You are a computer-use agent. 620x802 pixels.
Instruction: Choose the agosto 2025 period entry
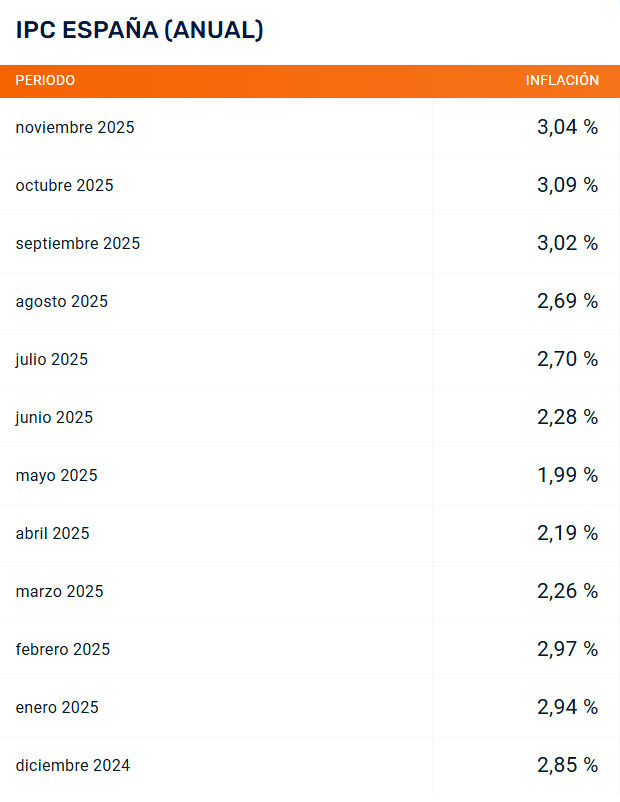tap(62, 302)
